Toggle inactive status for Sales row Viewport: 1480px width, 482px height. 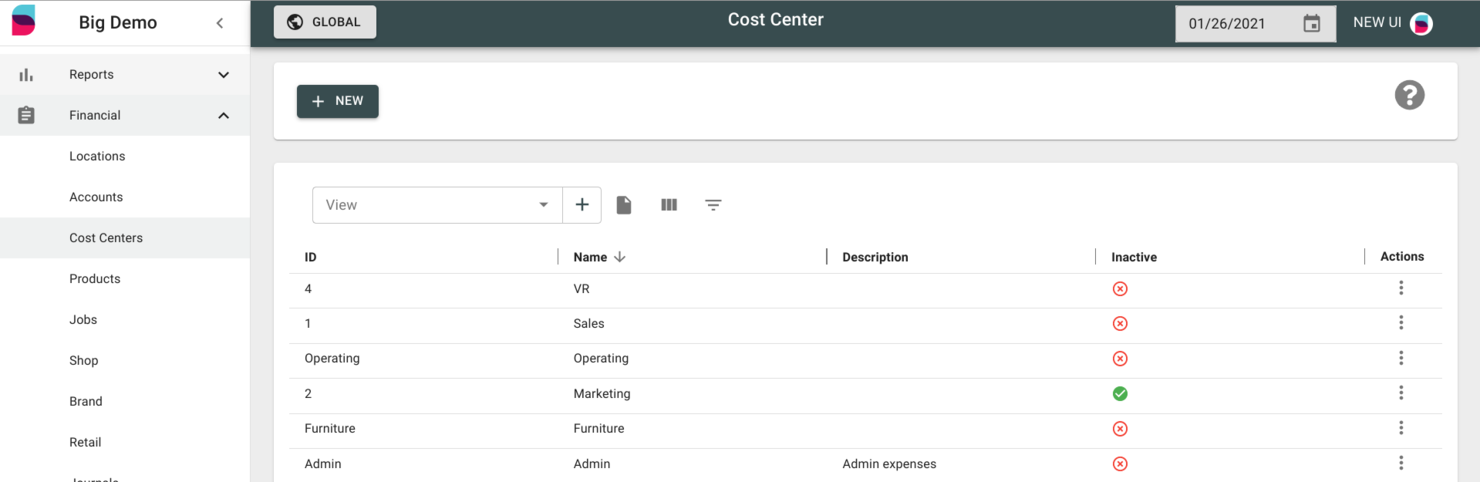pos(1120,324)
